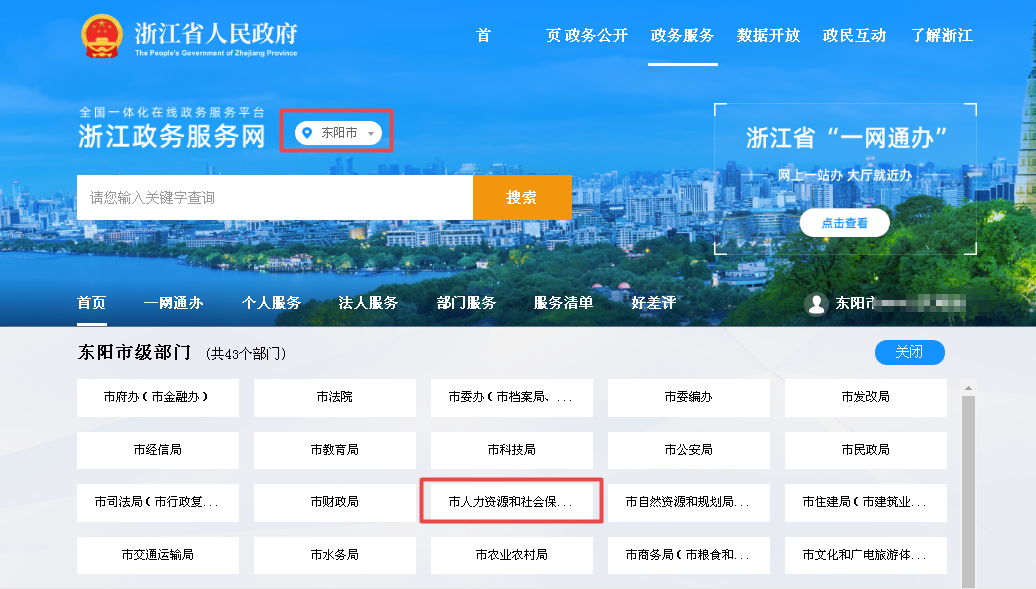Select the 市教育局 department

pos(335,450)
